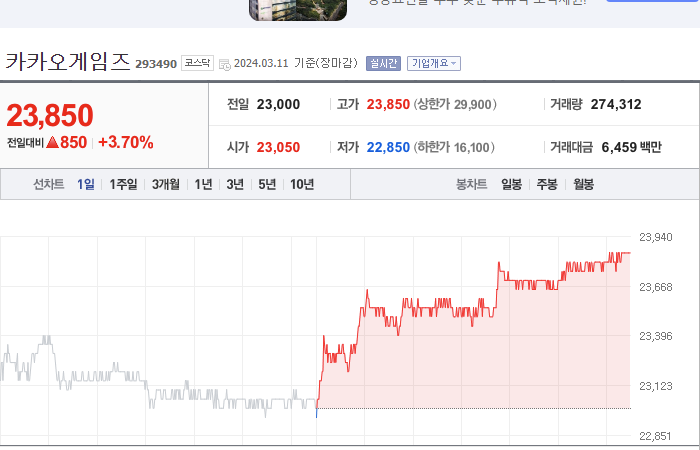Select the 1주일 line chart tab

click(x=123, y=184)
